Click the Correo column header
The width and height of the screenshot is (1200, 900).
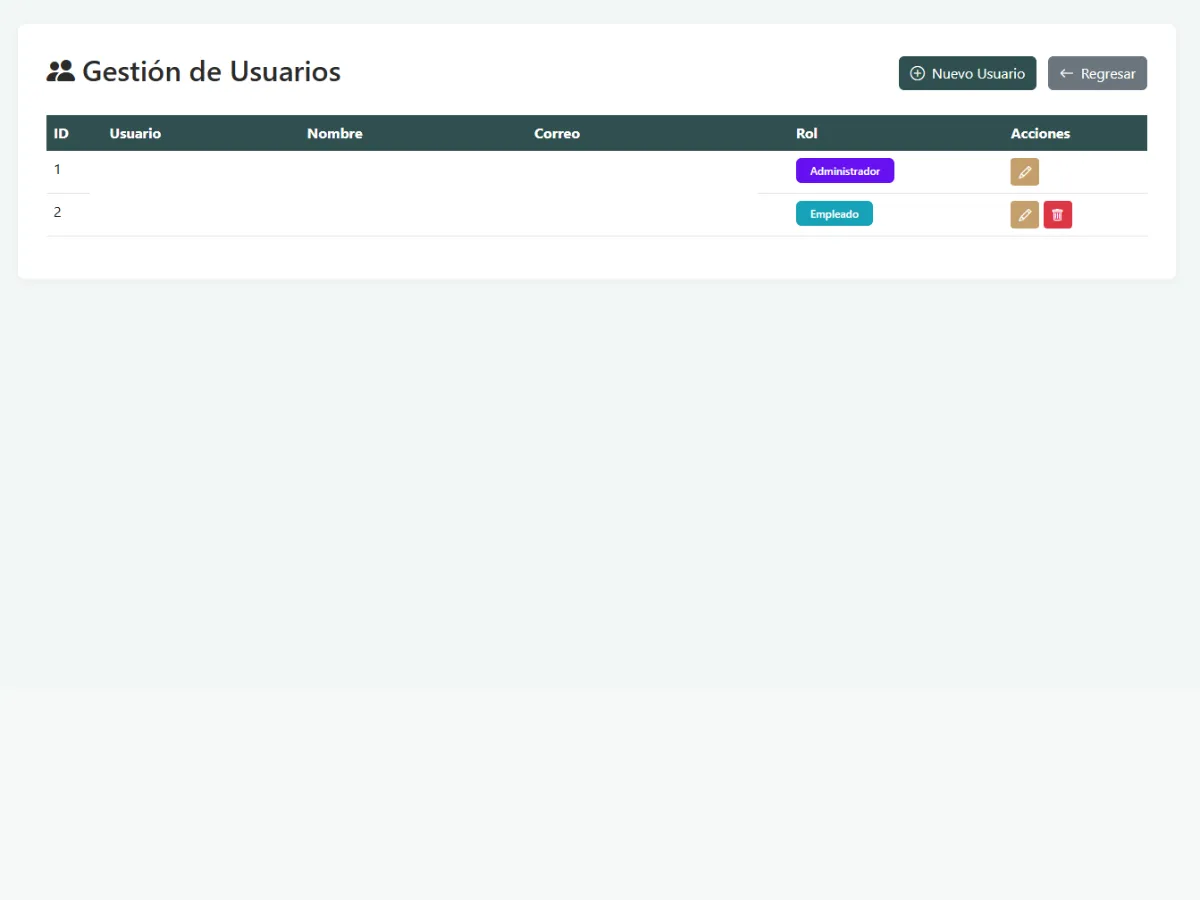point(557,133)
